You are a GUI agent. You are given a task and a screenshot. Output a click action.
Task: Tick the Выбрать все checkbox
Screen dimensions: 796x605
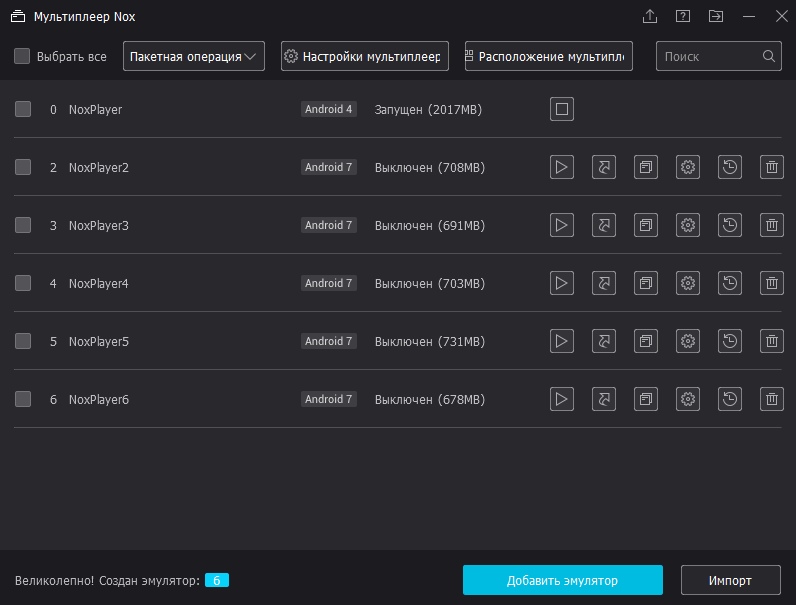click(22, 56)
